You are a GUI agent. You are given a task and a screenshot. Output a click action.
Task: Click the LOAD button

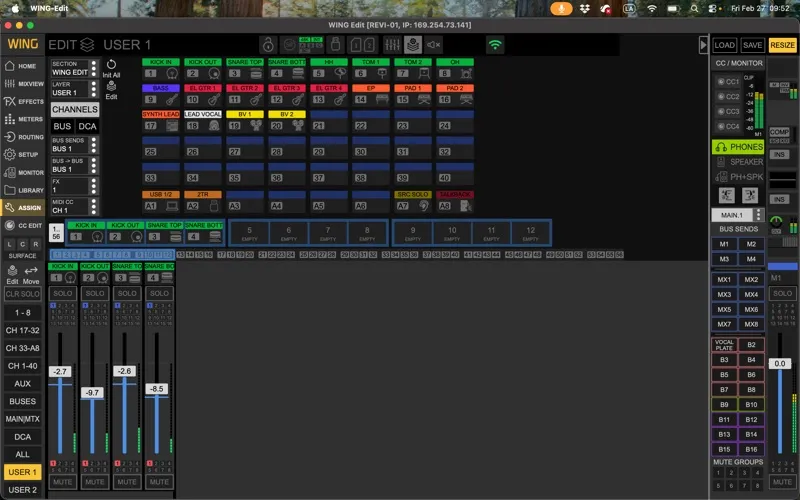pos(724,45)
